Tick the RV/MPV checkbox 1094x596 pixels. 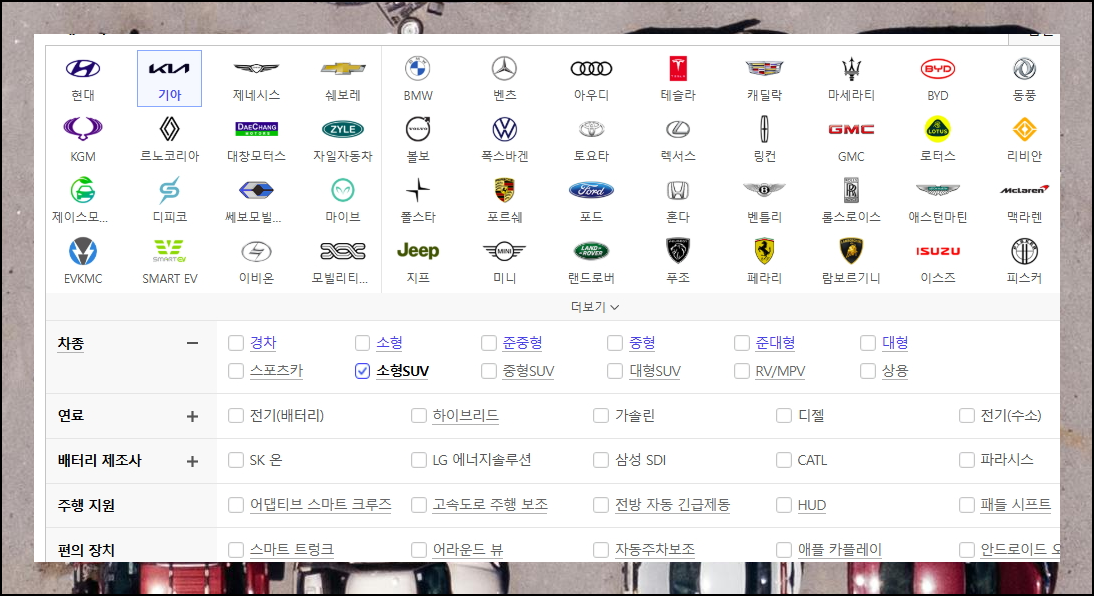(742, 371)
